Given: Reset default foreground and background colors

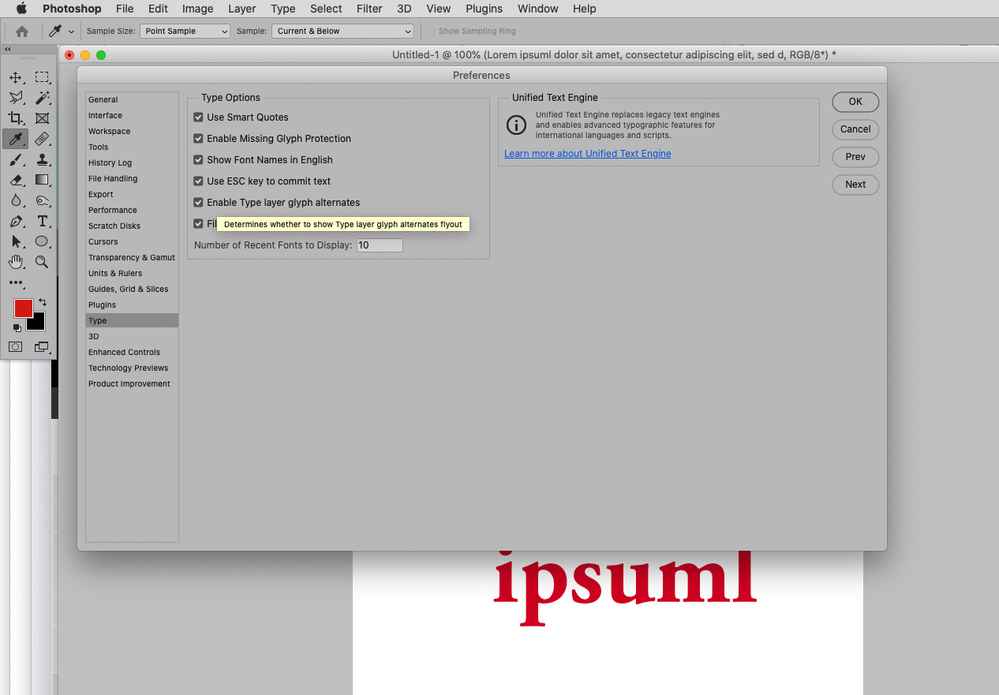Looking at the screenshot, I should coord(17,328).
